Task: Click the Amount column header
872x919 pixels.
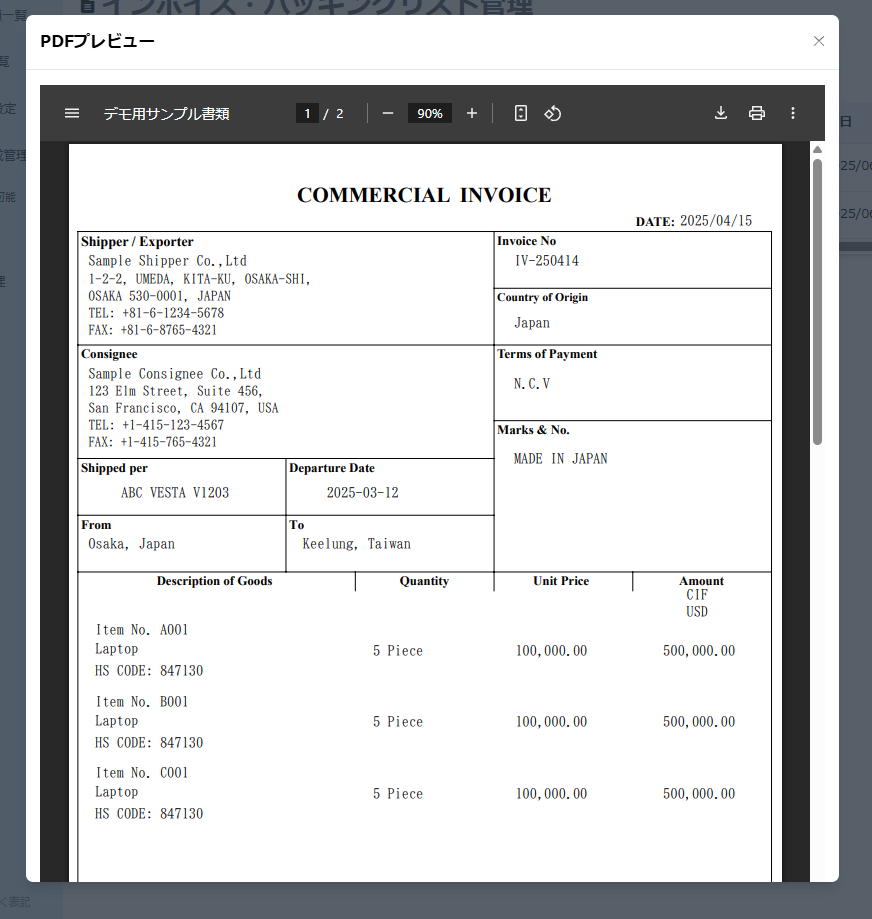Action: point(701,581)
